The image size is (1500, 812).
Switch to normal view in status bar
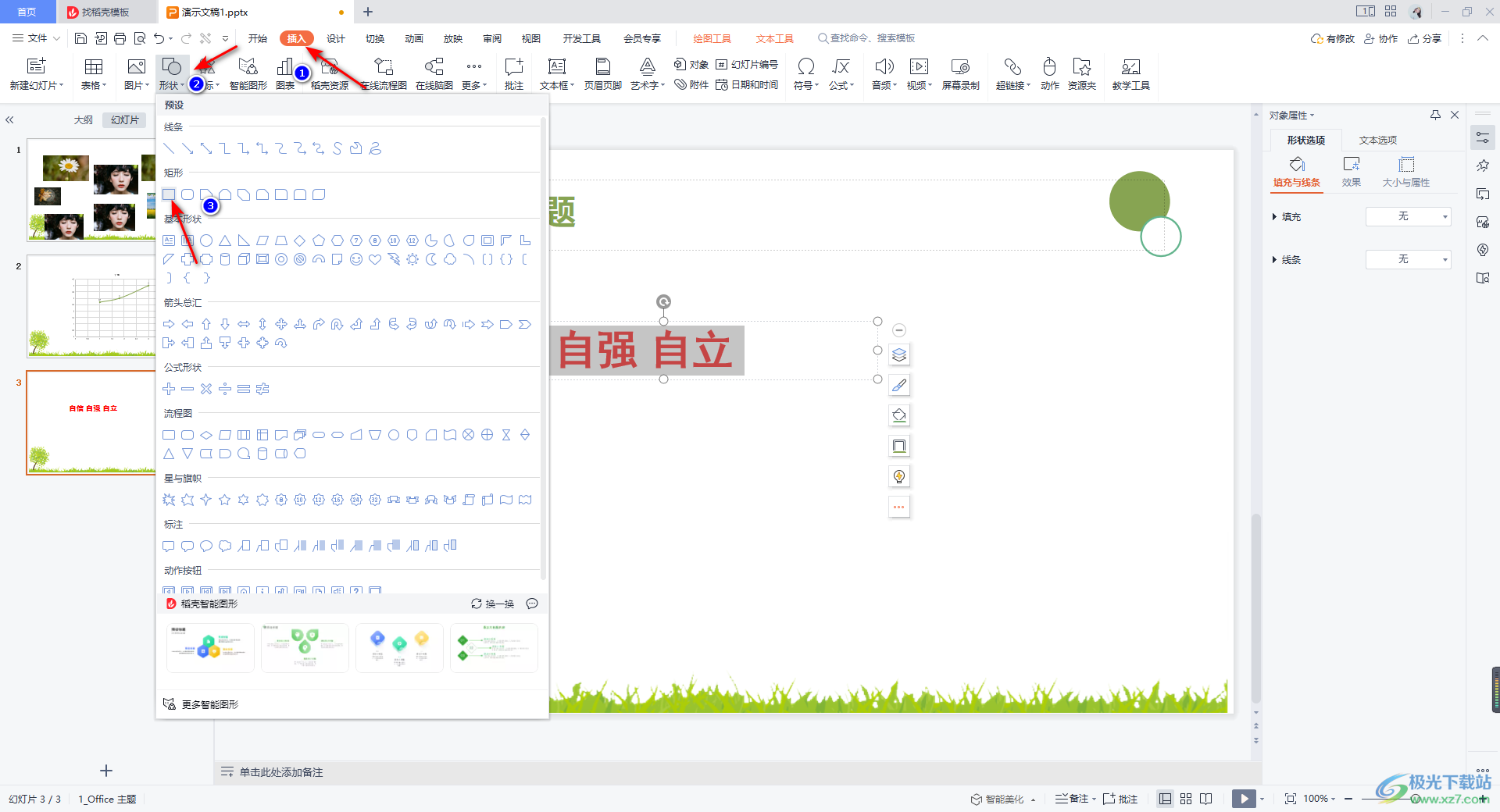coord(1166,799)
